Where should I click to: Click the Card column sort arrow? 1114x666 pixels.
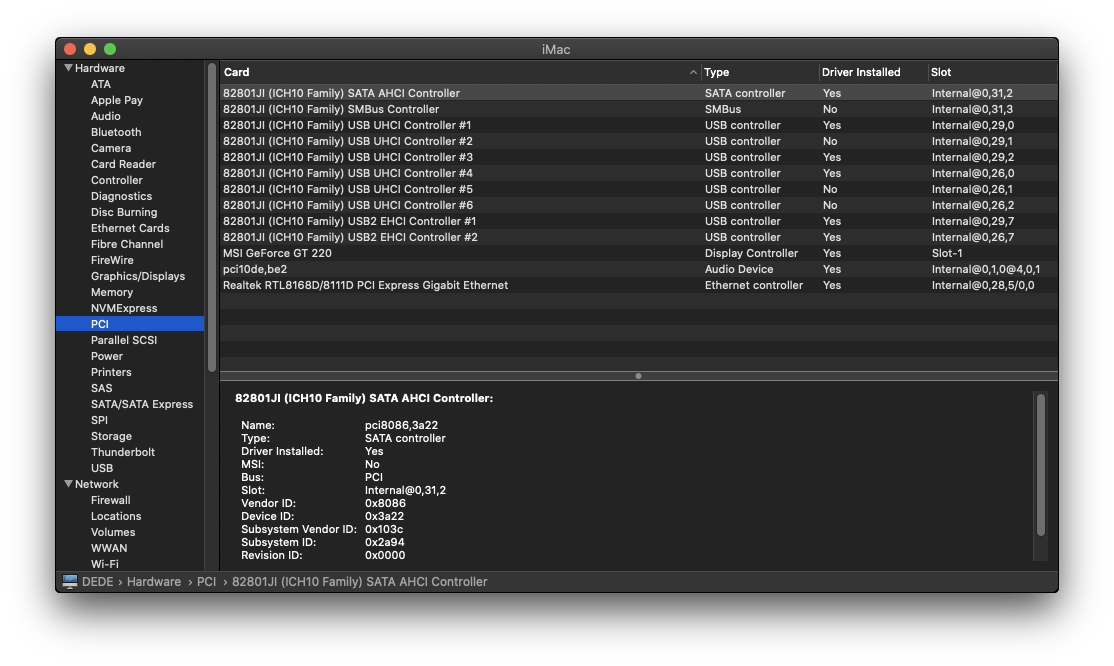tap(693, 72)
